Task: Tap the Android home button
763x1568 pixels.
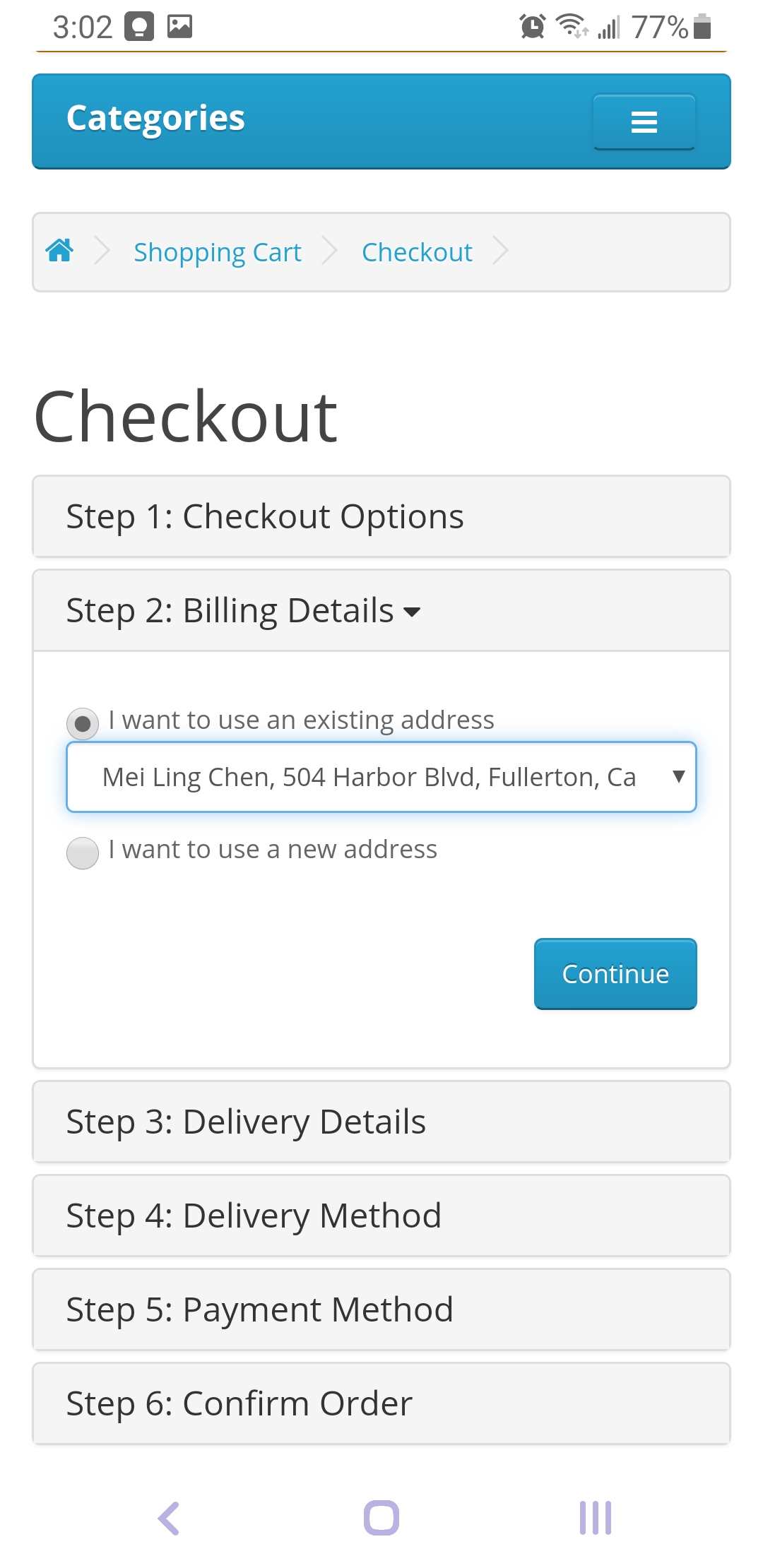Action: pos(381,1518)
